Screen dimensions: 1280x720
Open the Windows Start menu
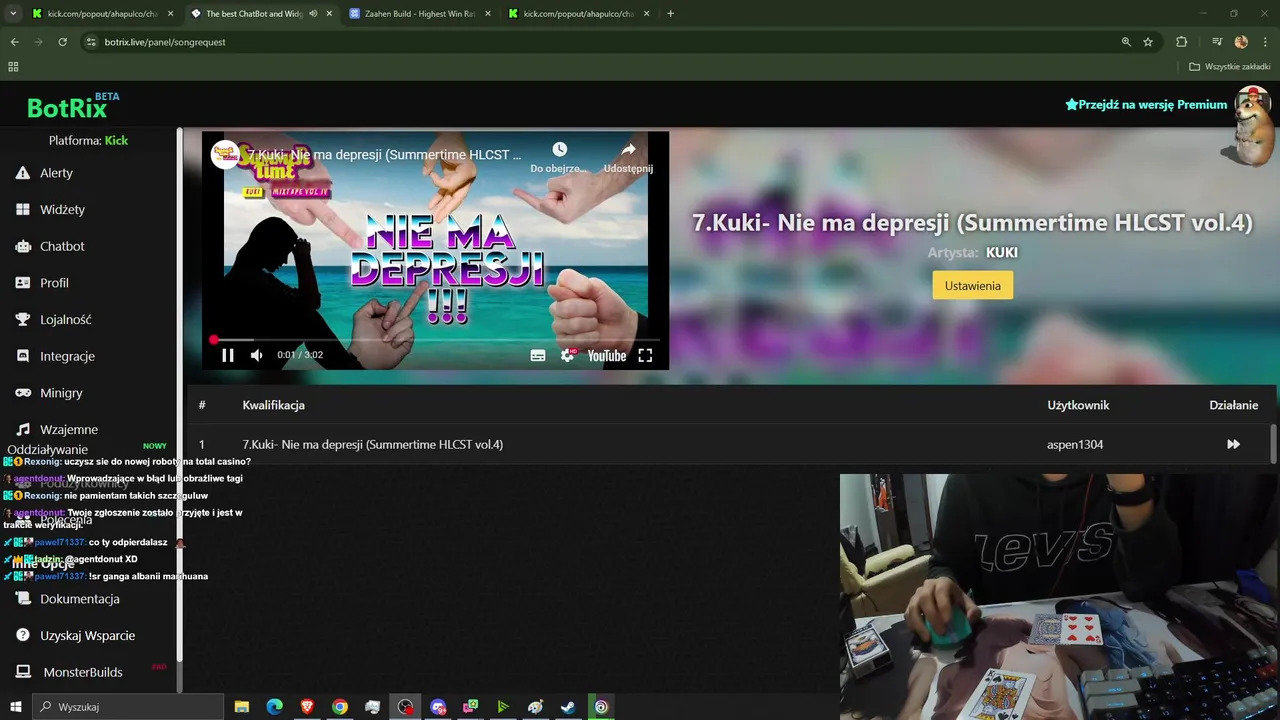(x=15, y=707)
